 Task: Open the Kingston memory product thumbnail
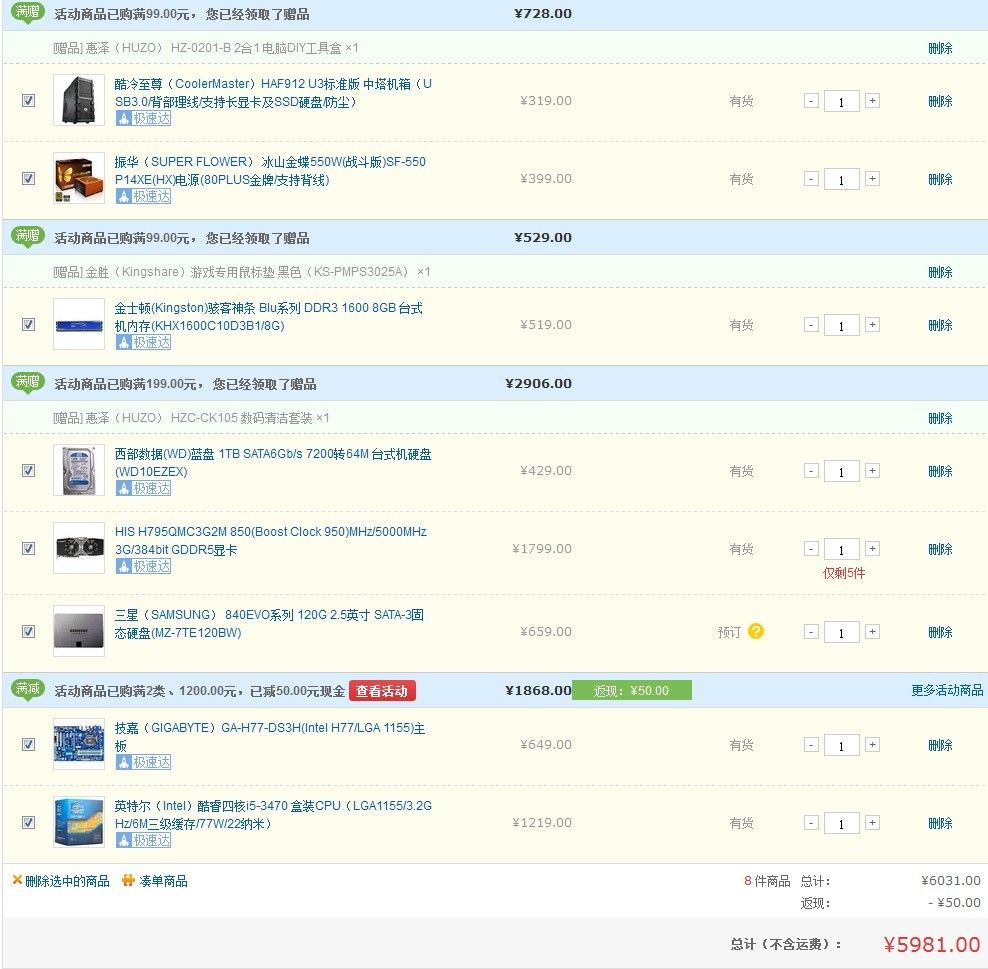[x=79, y=324]
